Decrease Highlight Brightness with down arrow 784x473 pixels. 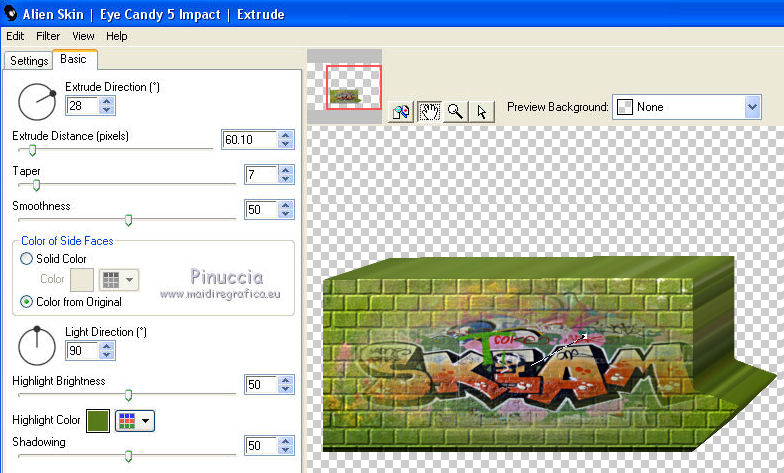coord(286,389)
